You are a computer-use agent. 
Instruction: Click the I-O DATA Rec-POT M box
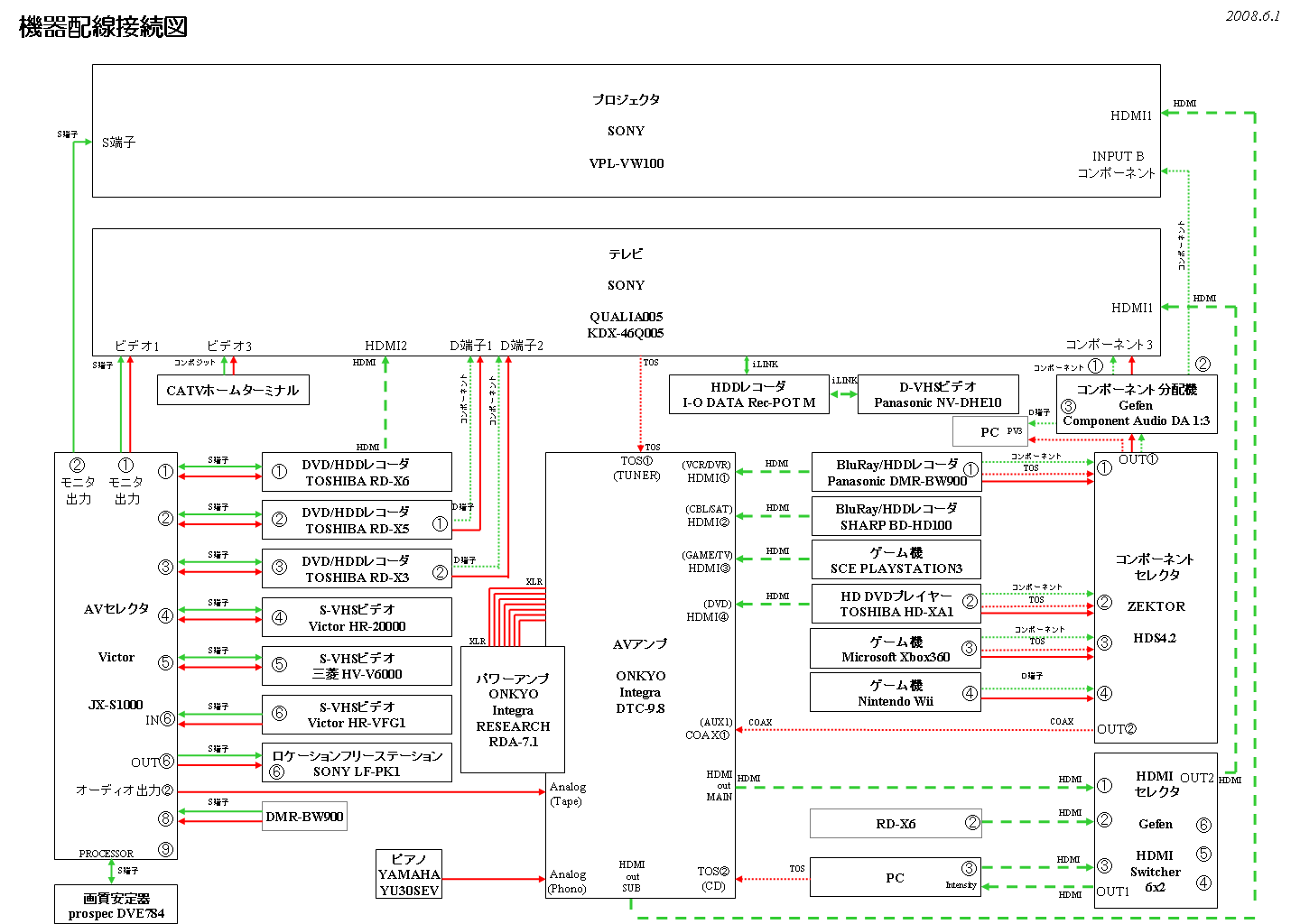[x=748, y=394]
